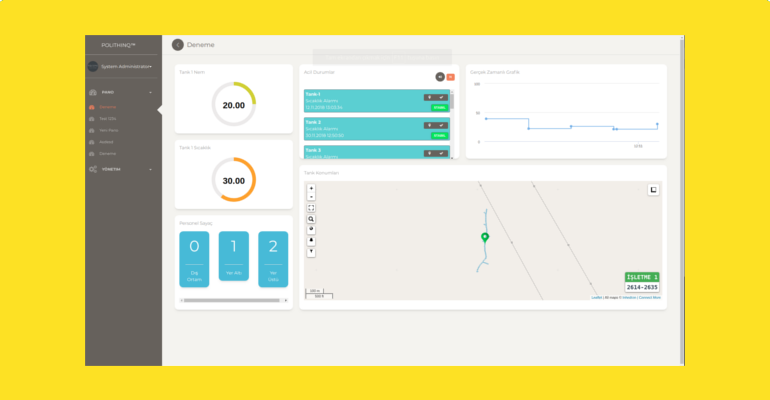Click the back arrow beside Deneme title

click(178, 45)
